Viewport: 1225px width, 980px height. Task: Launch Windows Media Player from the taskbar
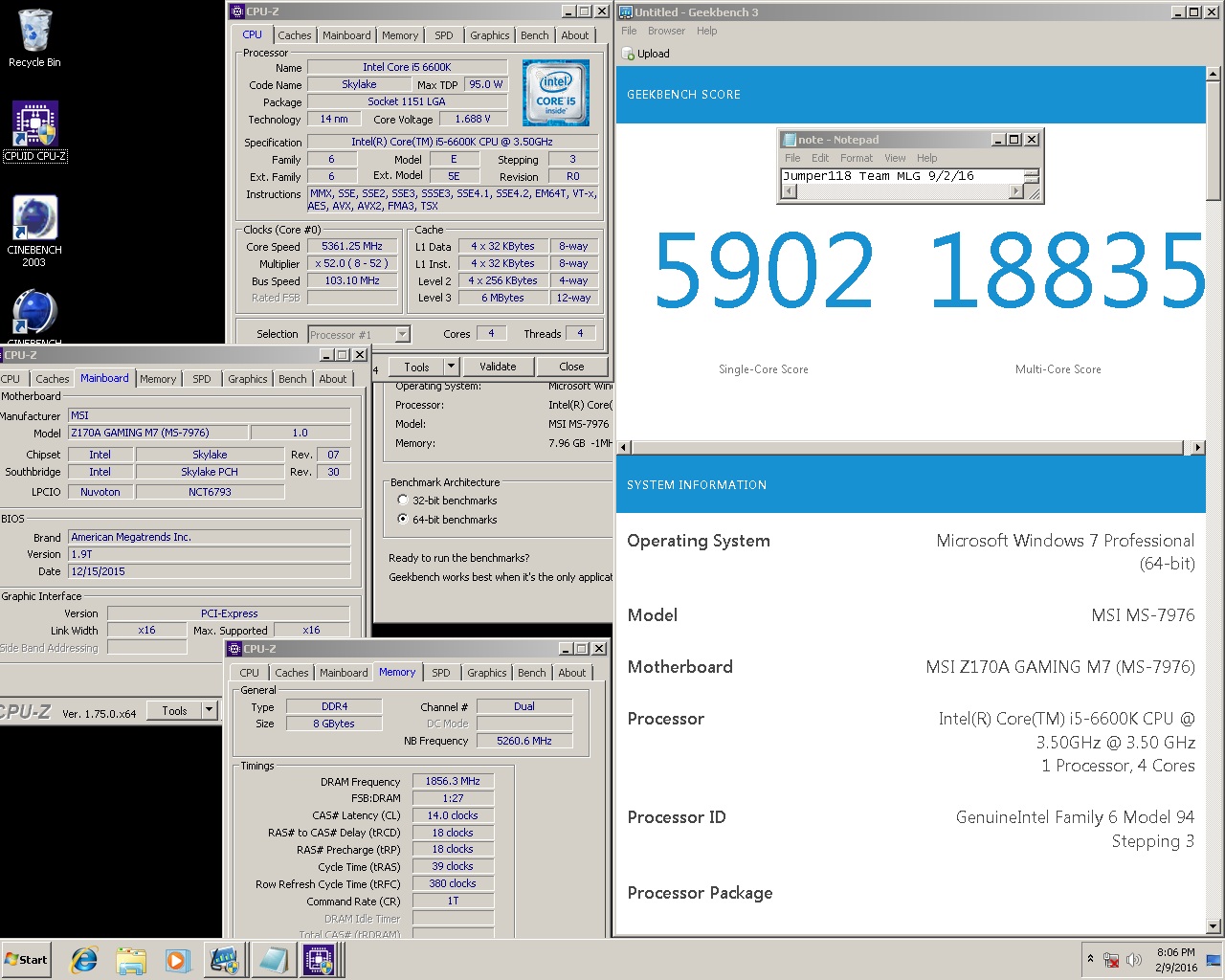pos(177,960)
